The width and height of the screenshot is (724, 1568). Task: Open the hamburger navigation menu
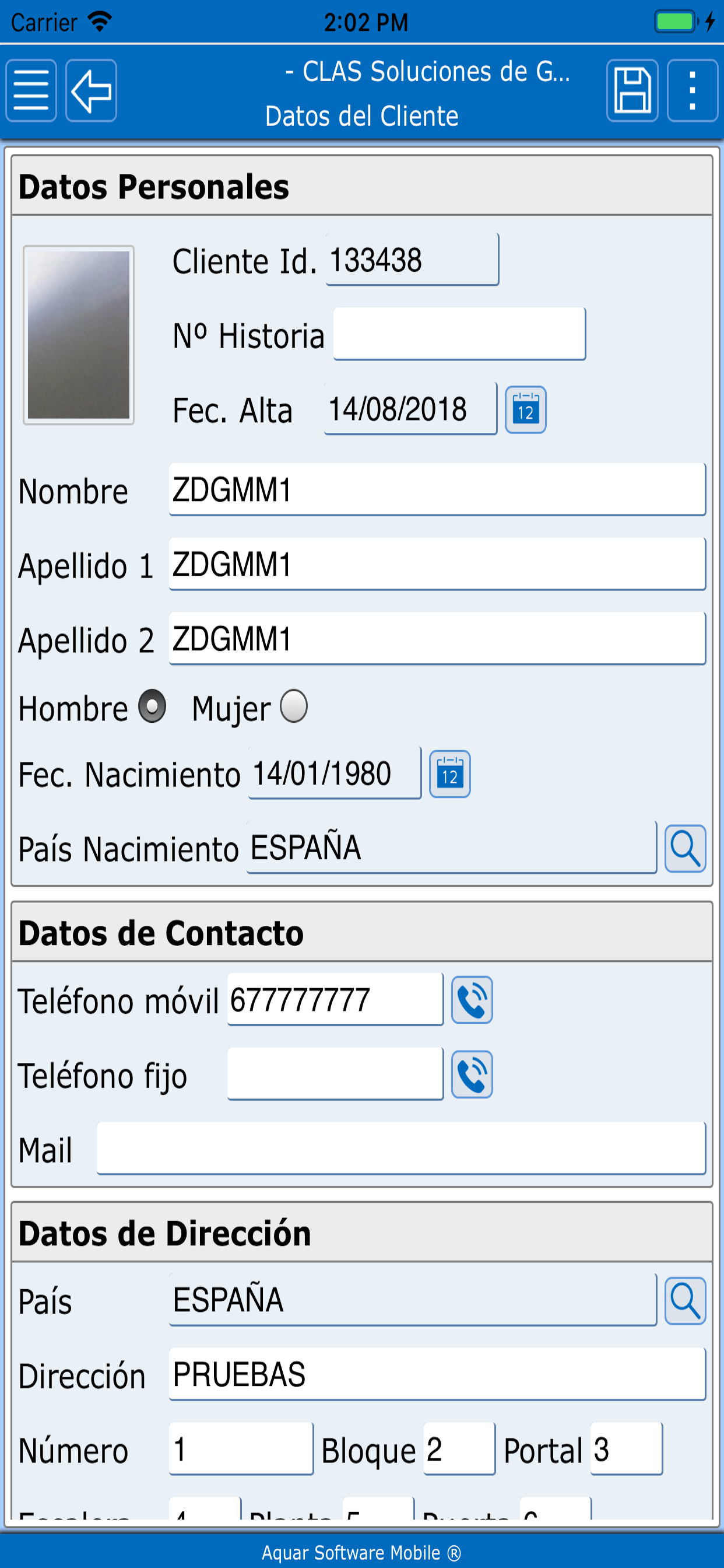(x=31, y=90)
